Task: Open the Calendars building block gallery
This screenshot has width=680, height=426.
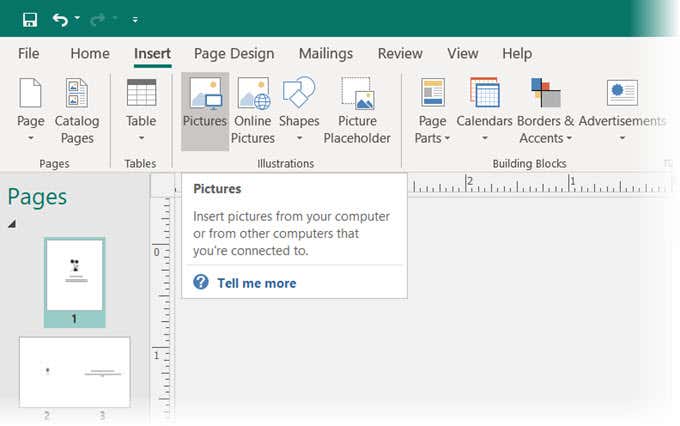Action: tap(484, 111)
